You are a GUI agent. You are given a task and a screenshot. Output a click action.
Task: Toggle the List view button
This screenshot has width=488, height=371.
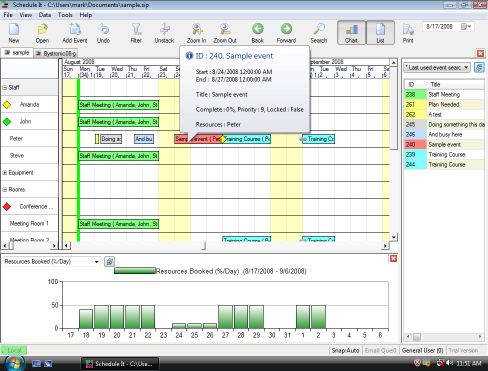point(380,33)
